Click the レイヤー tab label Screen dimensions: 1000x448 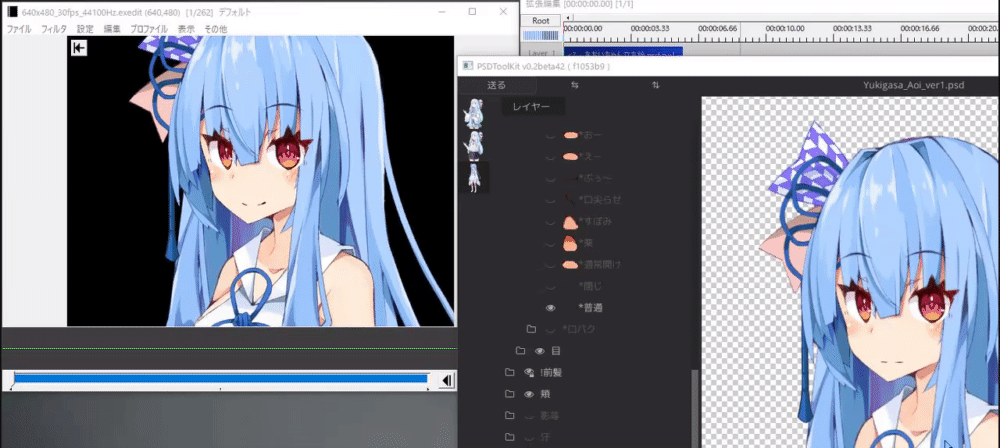tap(531, 107)
